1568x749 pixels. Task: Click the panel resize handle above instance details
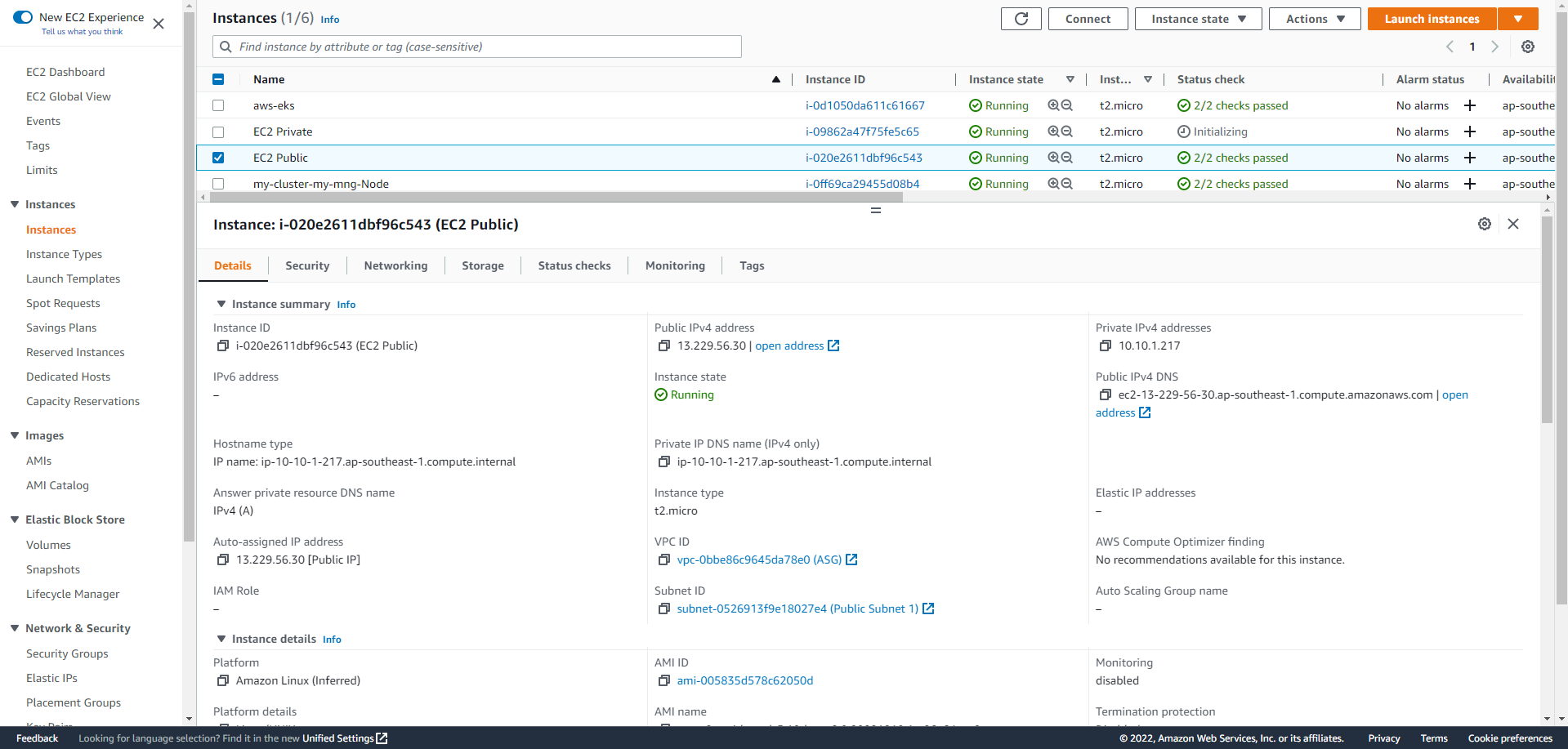pos(875,210)
